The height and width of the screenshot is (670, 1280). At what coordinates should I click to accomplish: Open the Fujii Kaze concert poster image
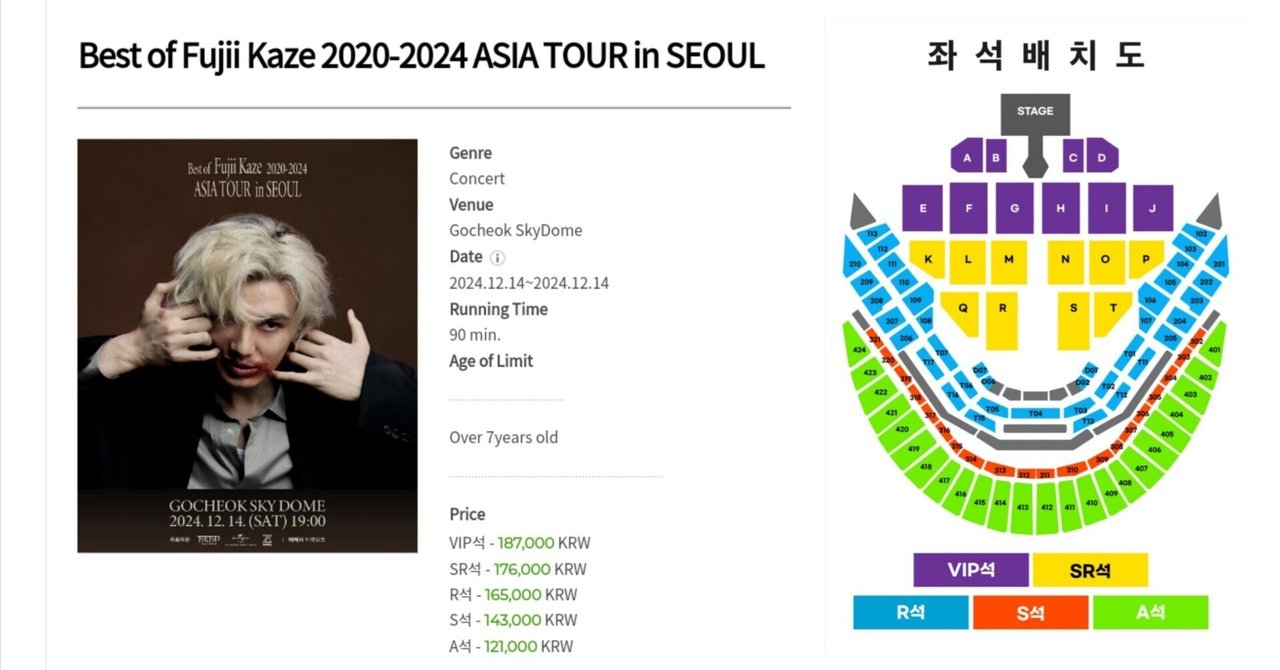pyautogui.click(x=247, y=346)
